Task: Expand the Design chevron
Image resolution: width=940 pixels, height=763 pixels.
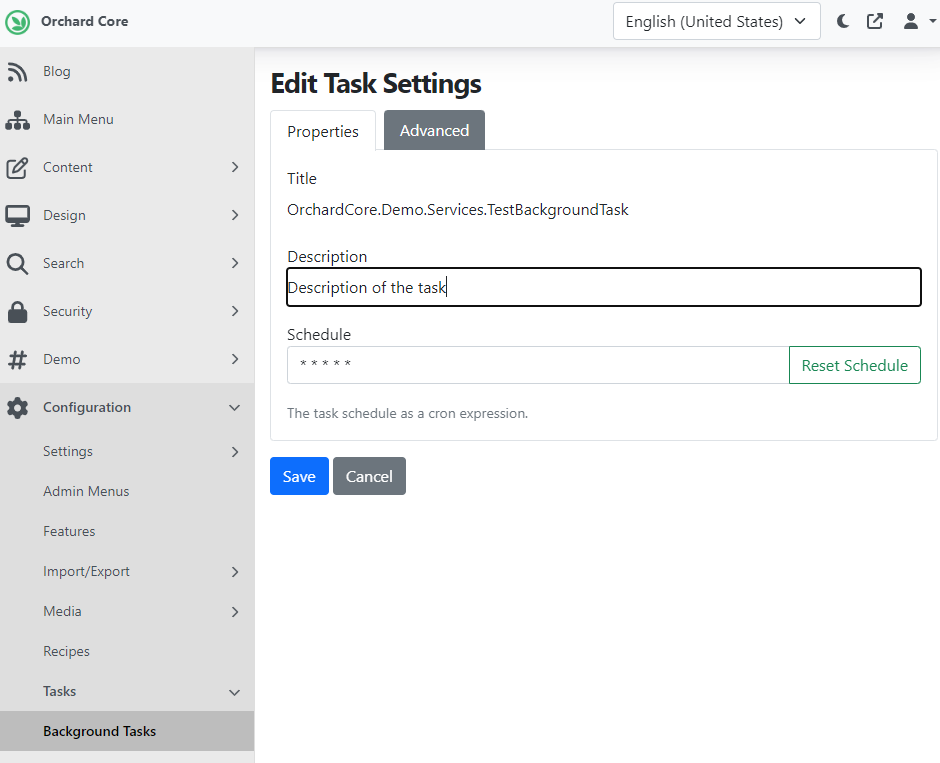Action: coord(235,215)
